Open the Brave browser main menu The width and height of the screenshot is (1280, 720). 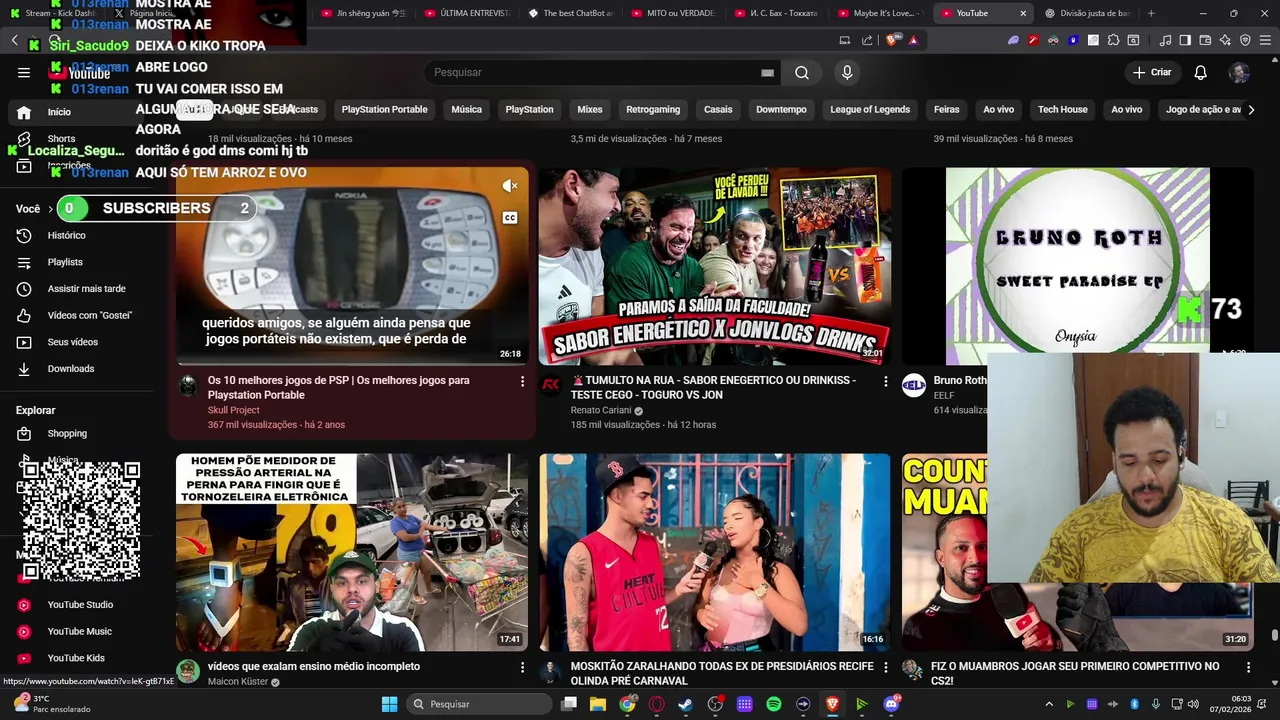tap(1265, 40)
